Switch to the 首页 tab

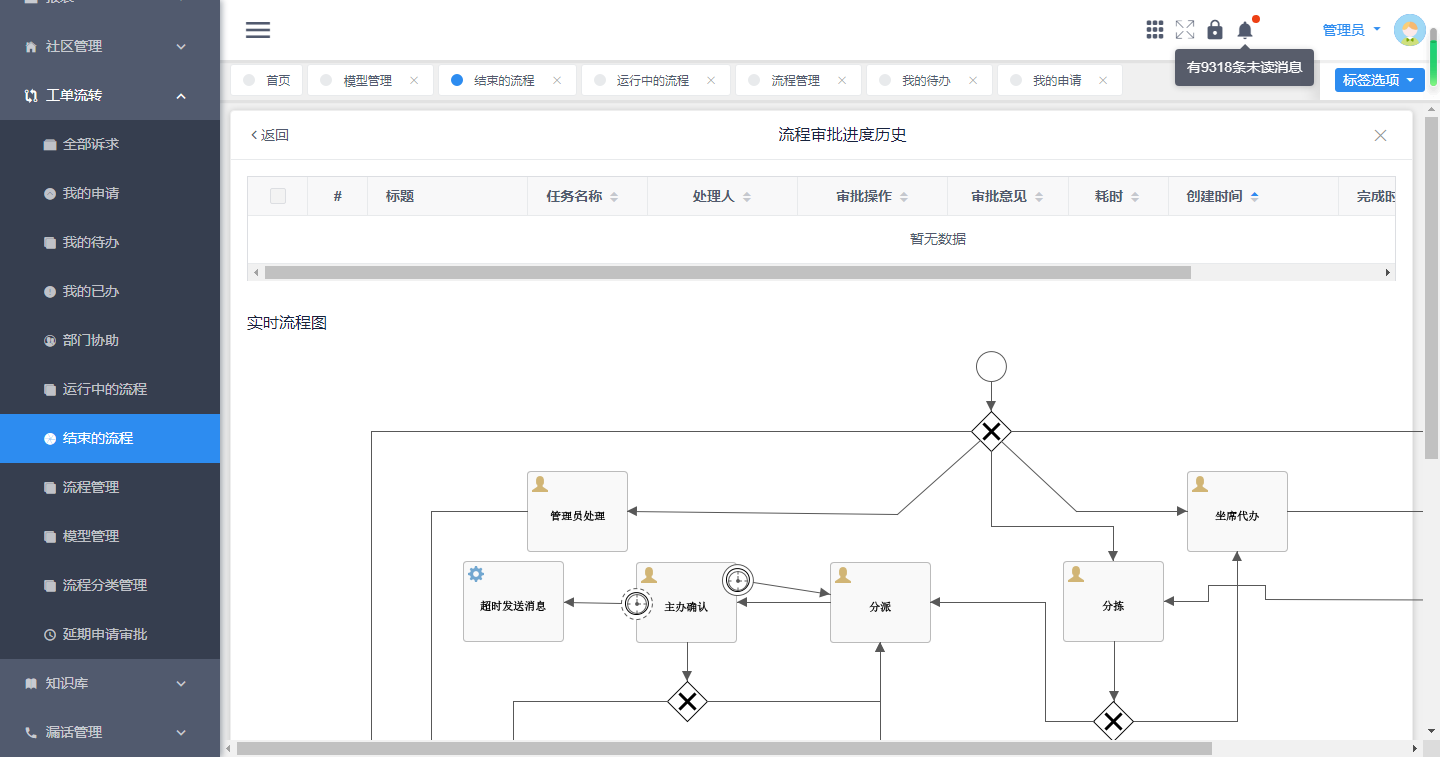tap(267, 81)
